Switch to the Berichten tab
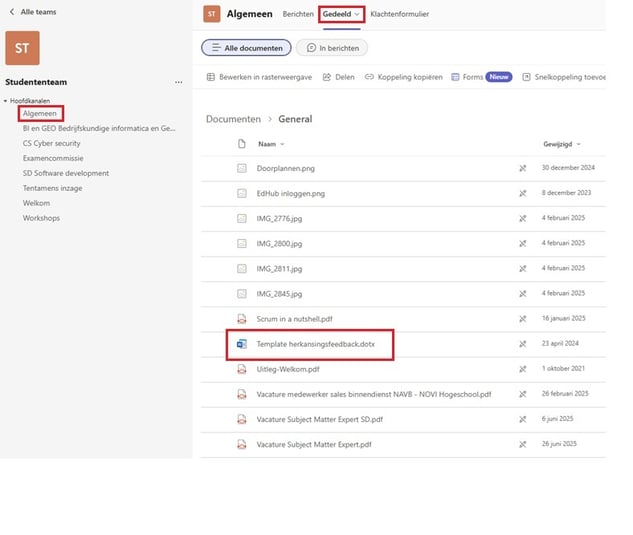Image resolution: width=633 pixels, height=535 pixels. (298, 14)
